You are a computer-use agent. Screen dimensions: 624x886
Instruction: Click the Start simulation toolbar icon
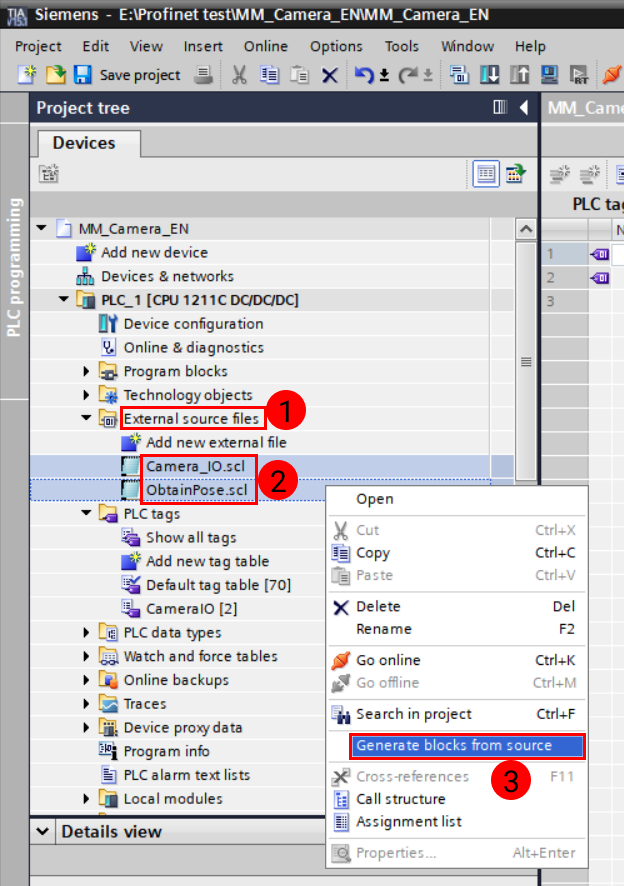[x=549, y=75]
